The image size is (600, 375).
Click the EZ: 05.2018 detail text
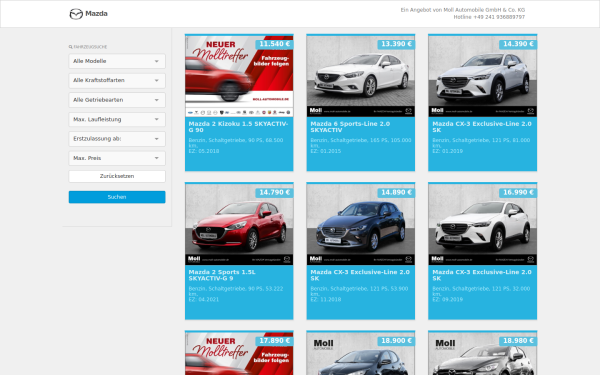click(204, 151)
